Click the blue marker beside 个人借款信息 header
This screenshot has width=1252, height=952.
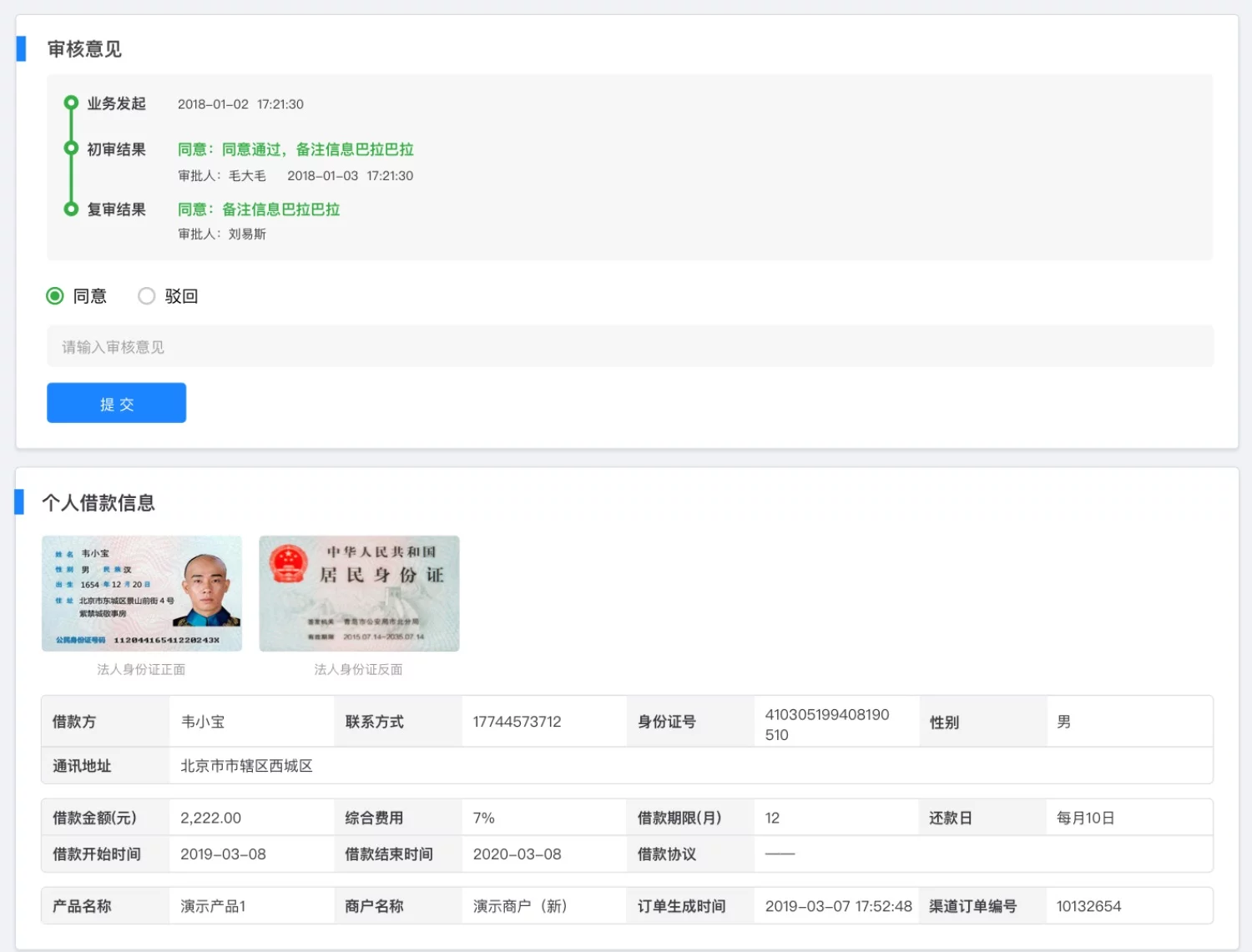click(x=22, y=502)
